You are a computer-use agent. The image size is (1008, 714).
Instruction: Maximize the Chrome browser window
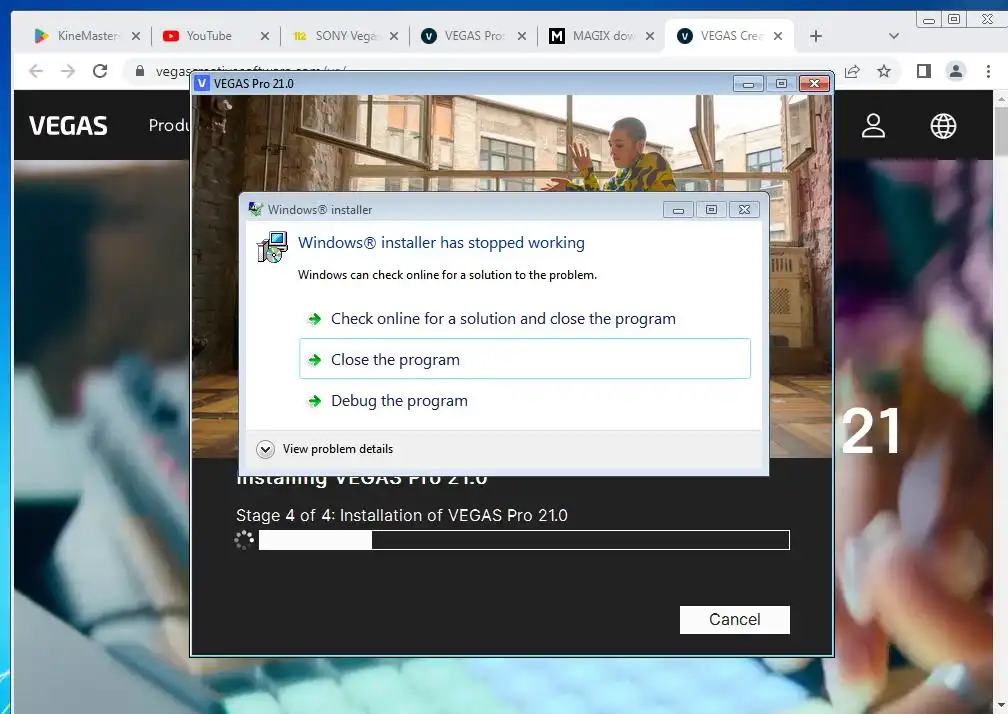coord(954,19)
